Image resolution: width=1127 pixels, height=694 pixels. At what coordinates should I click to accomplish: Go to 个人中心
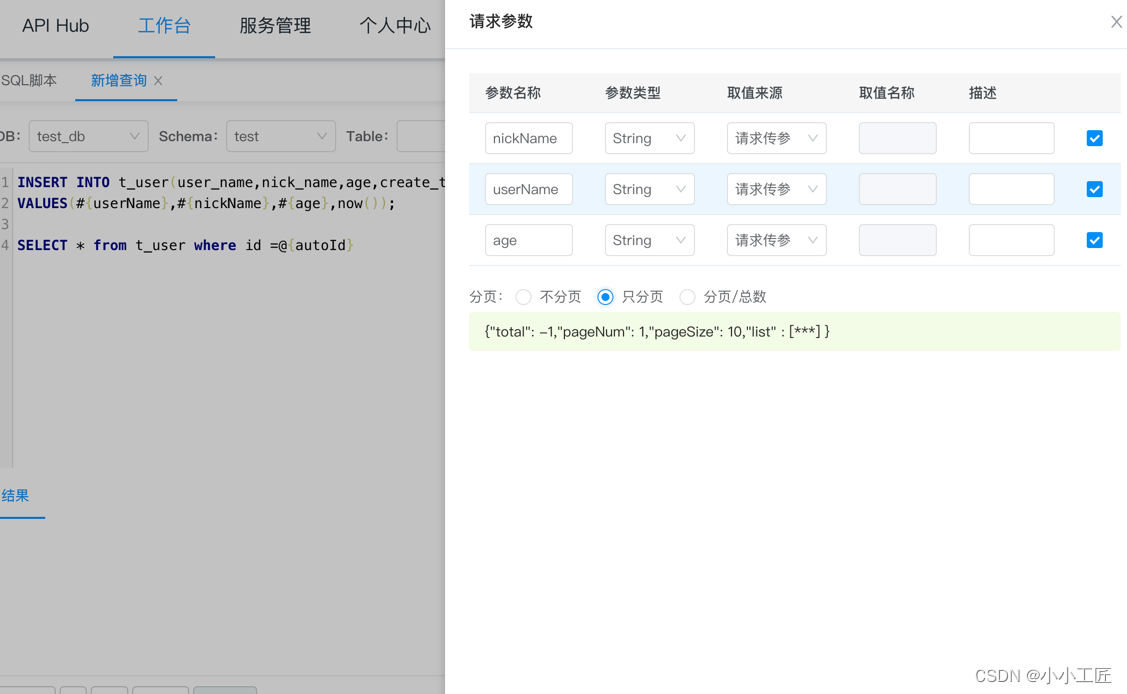[x=396, y=27]
